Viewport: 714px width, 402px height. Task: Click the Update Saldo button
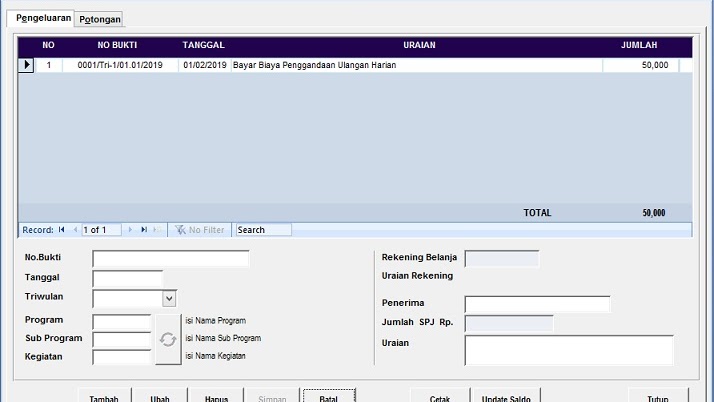[x=506, y=396]
